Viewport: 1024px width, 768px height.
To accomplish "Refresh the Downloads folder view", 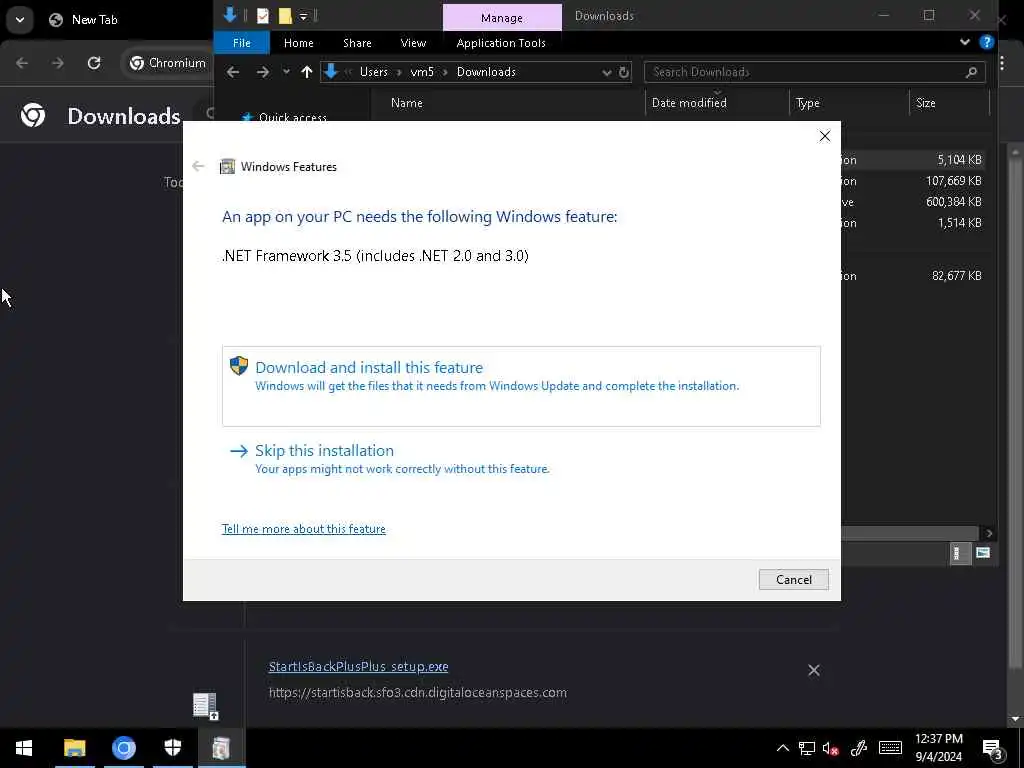I will coord(624,72).
